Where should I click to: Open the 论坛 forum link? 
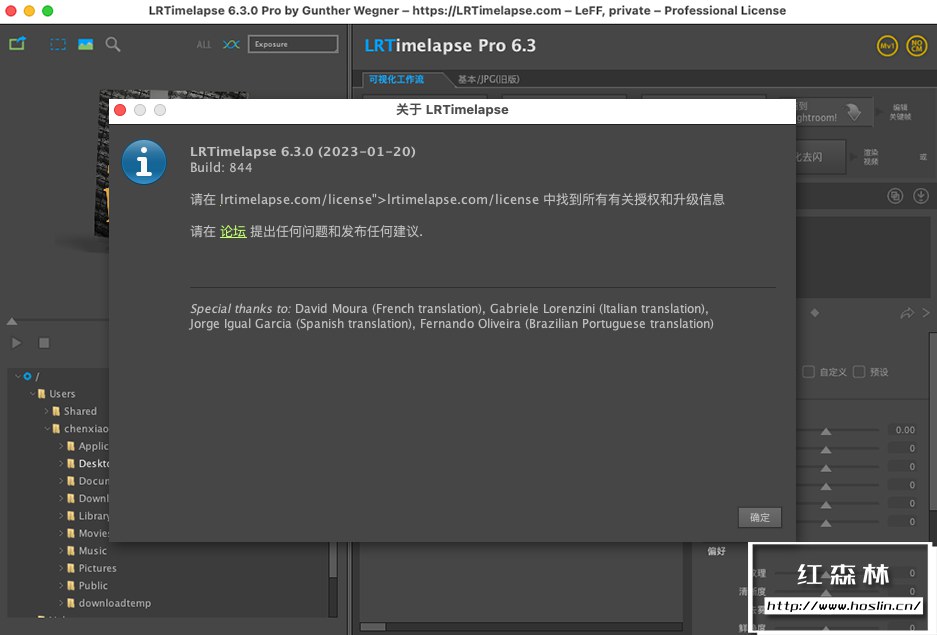pos(233,231)
